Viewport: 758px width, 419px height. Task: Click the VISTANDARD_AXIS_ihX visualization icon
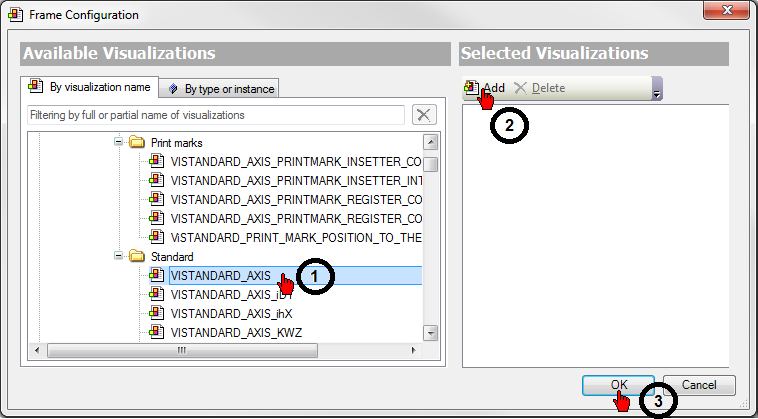(156, 313)
